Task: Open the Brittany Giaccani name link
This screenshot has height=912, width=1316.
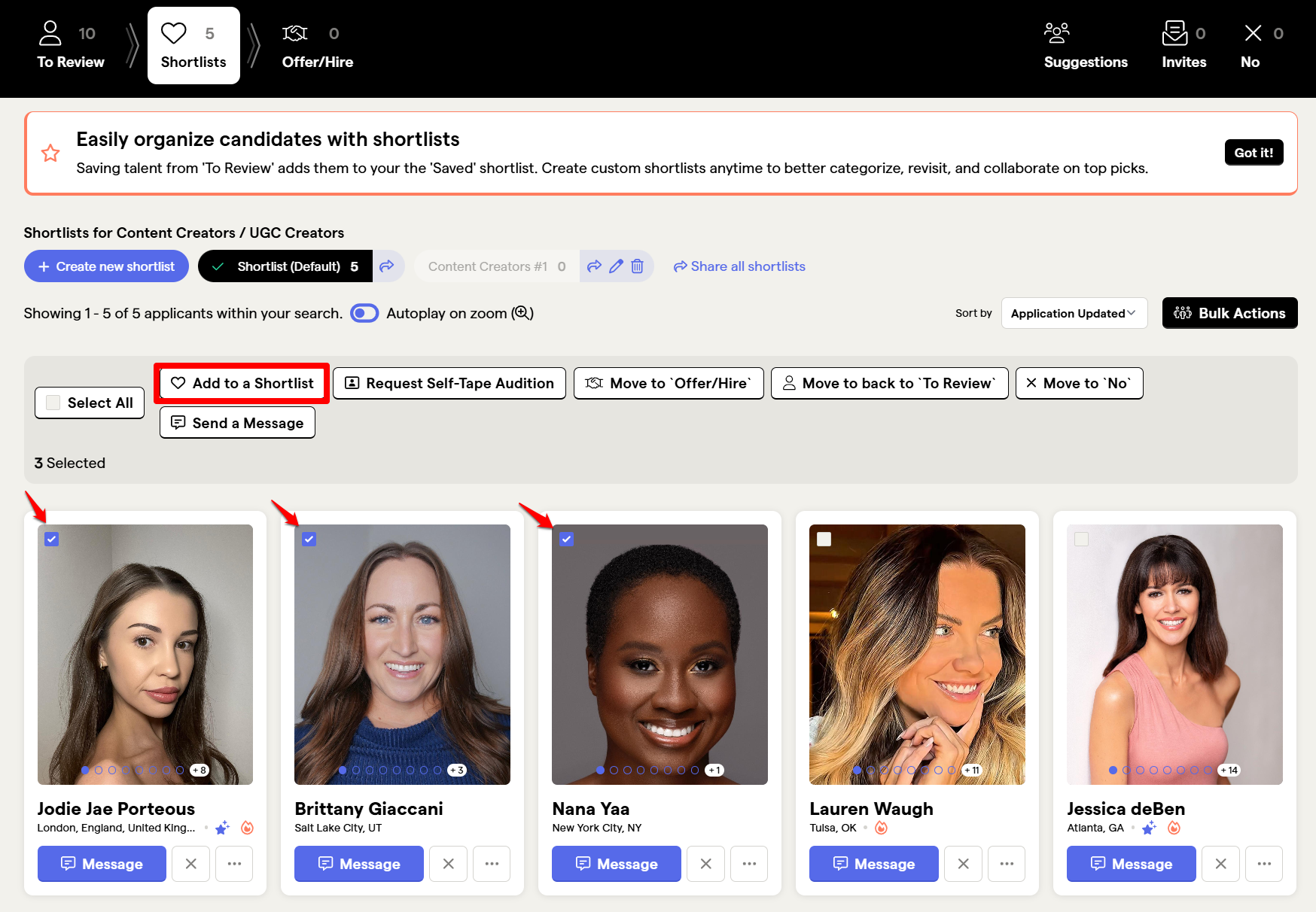Action: click(x=369, y=809)
